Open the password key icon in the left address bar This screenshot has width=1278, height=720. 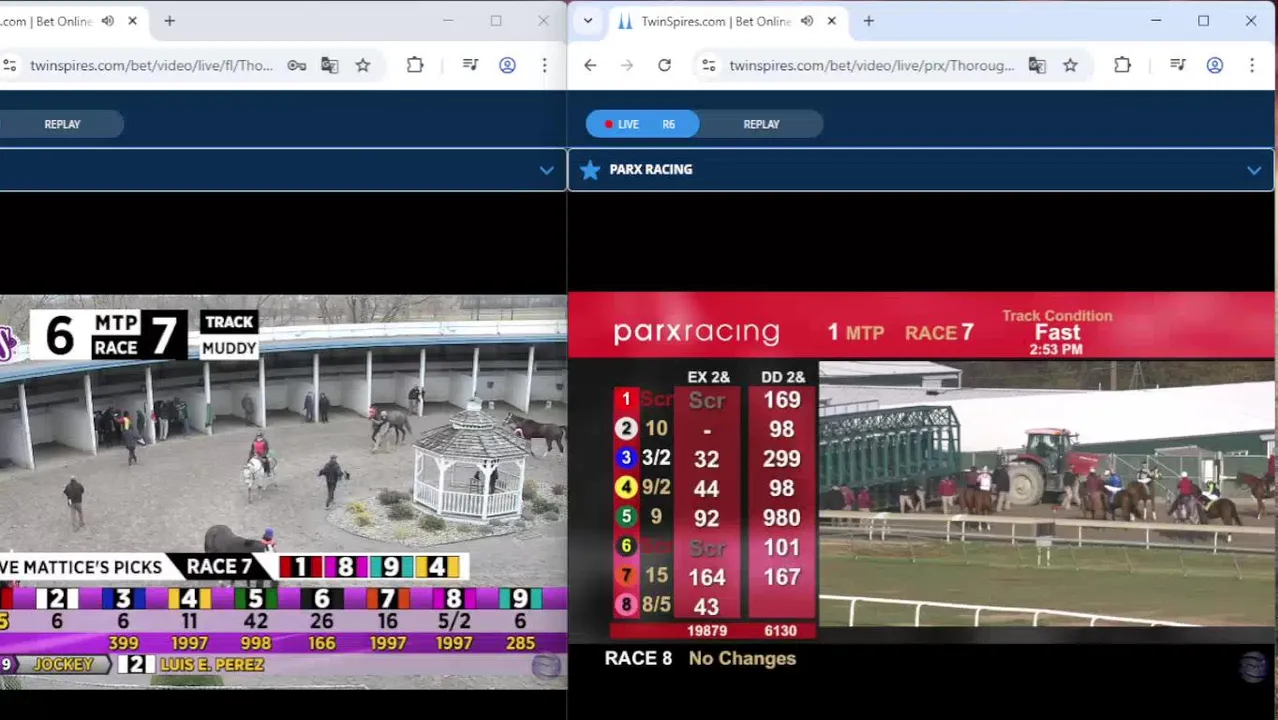[297, 65]
